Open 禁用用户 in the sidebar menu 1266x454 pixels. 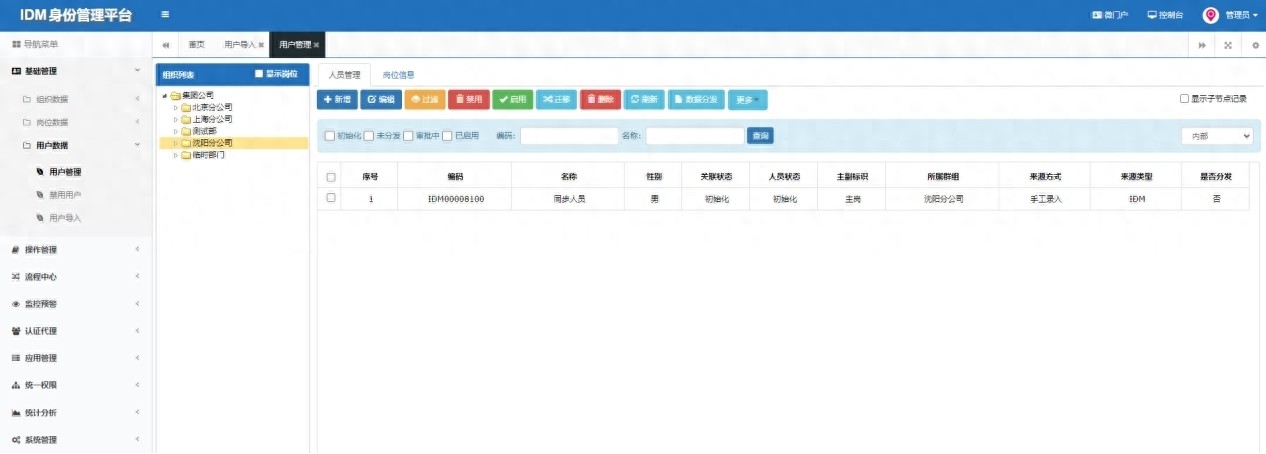(65, 195)
